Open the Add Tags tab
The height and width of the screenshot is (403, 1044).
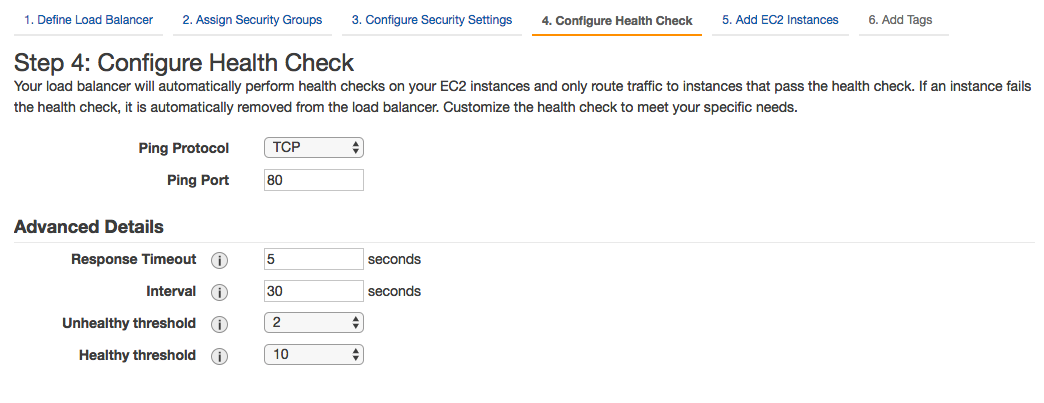click(x=900, y=20)
